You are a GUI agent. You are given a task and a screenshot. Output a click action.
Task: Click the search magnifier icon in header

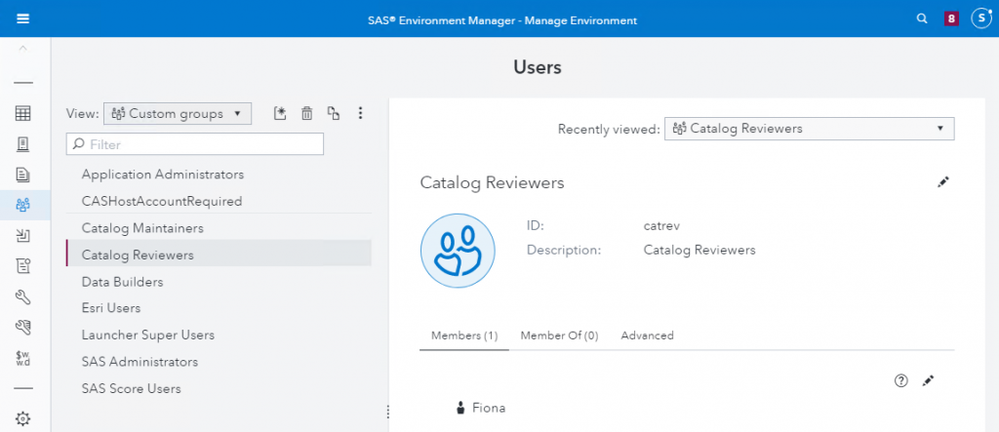(922, 19)
